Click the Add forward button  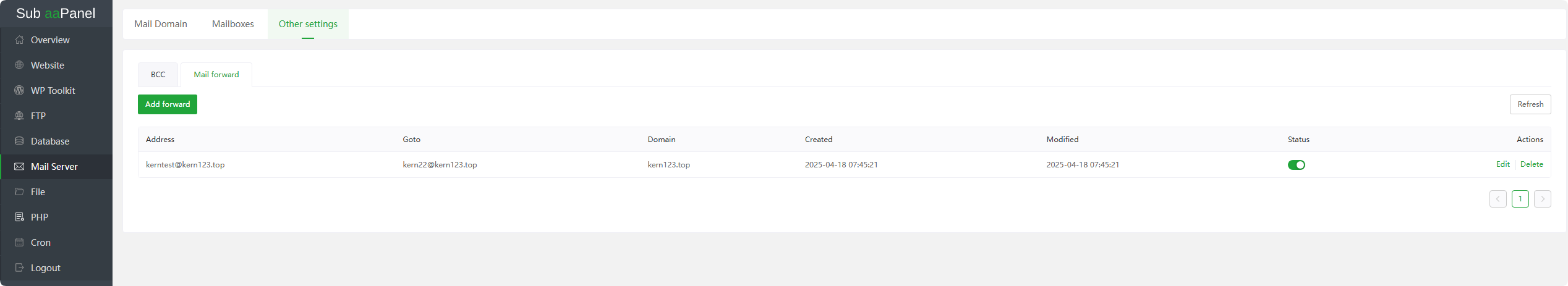168,104
